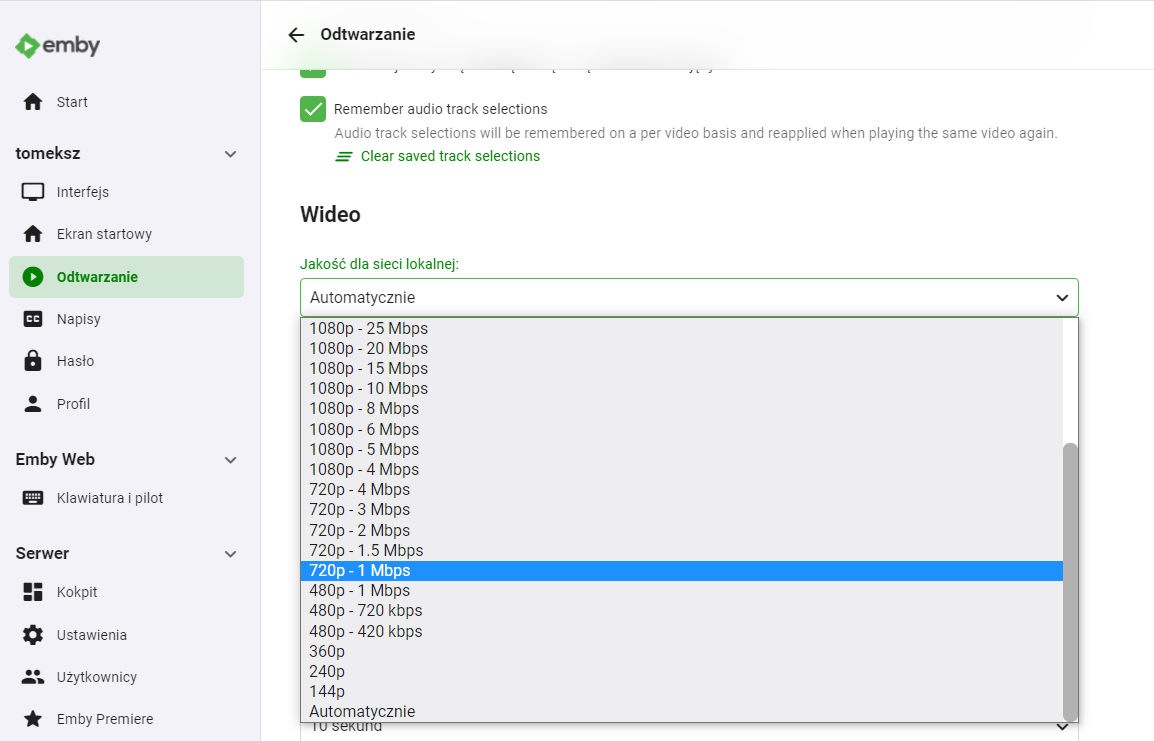Open the Jakość dla sieci lokalnej dropdown

pos(688,297)
